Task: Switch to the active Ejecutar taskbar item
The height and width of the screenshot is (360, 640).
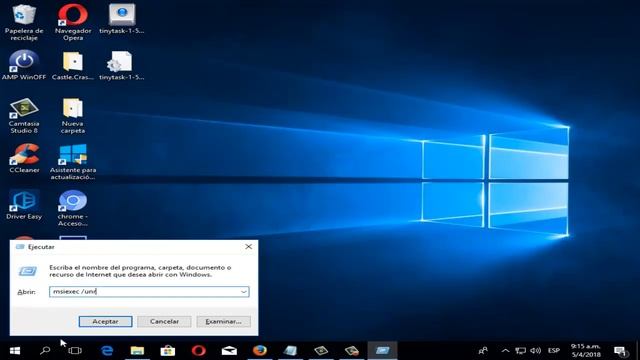Action: pos(382,351)
